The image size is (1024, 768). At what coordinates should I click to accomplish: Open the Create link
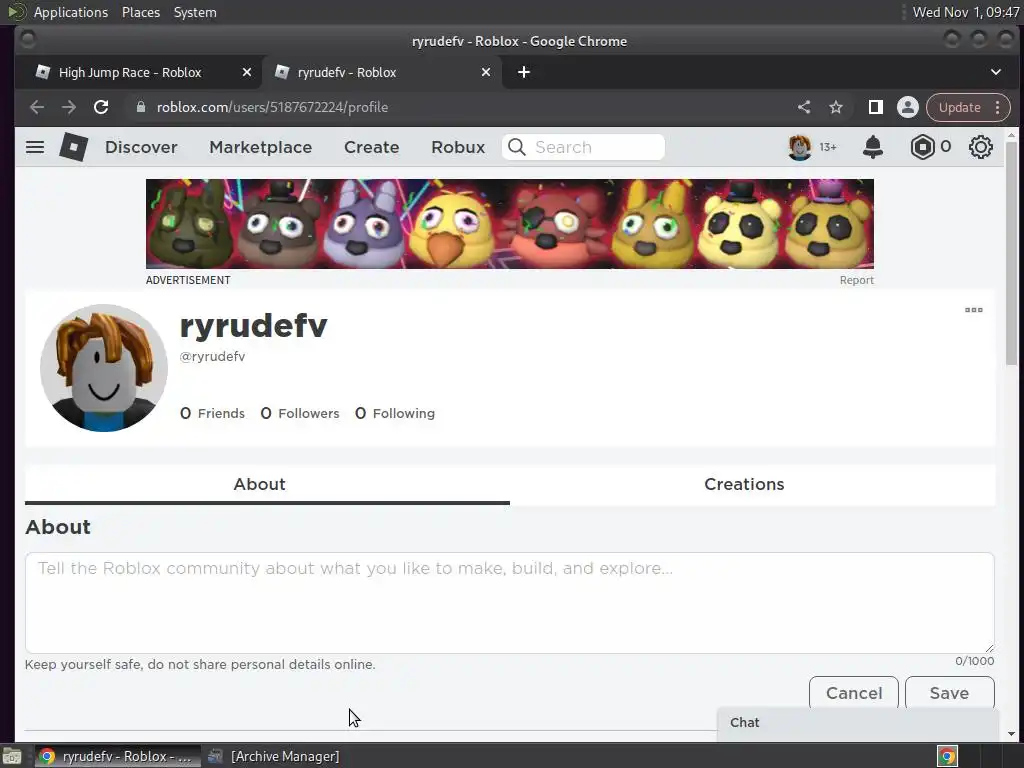(x=372, y=147)
